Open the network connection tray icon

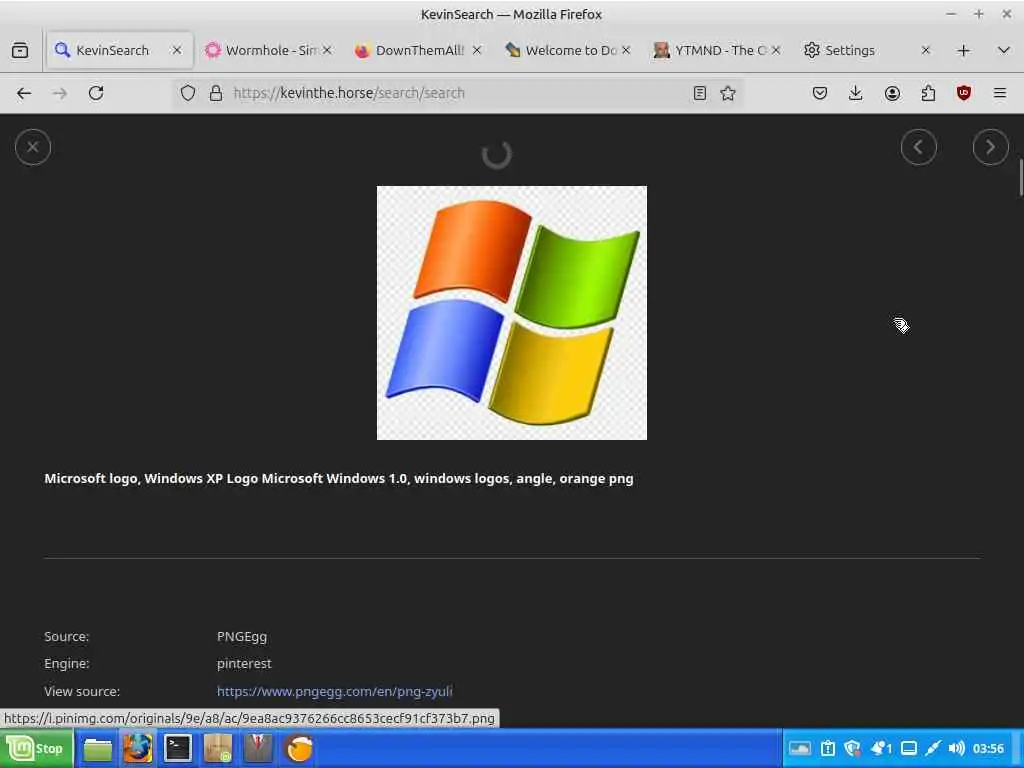point(933,748)
